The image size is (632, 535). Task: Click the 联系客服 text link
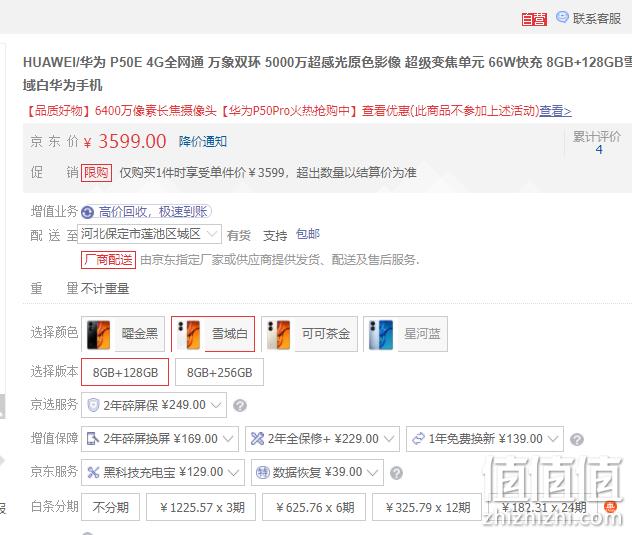pyautogui.click(x=597, y=18)
